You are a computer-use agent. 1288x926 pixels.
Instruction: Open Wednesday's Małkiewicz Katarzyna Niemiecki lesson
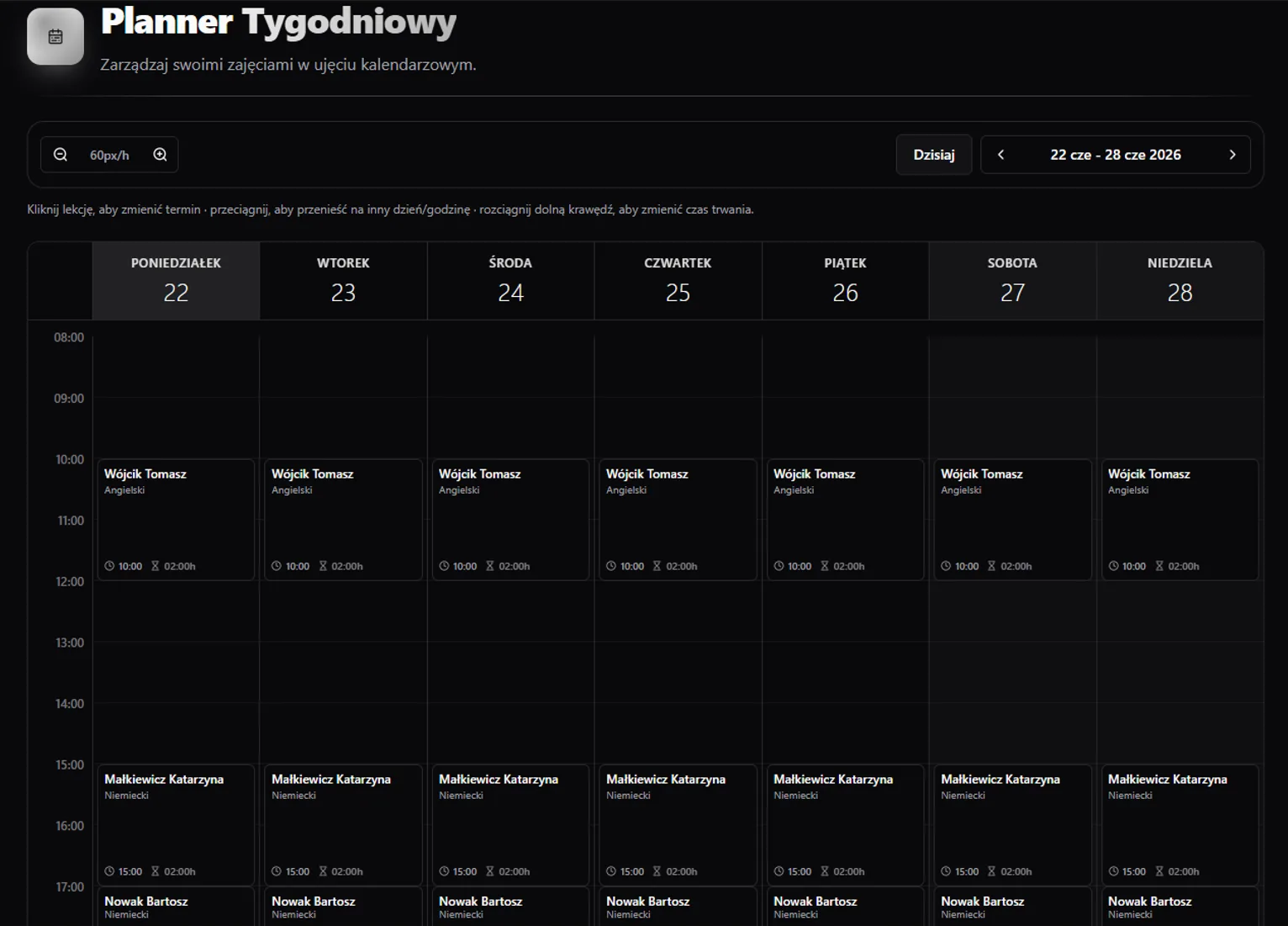[x=510, y=825]
